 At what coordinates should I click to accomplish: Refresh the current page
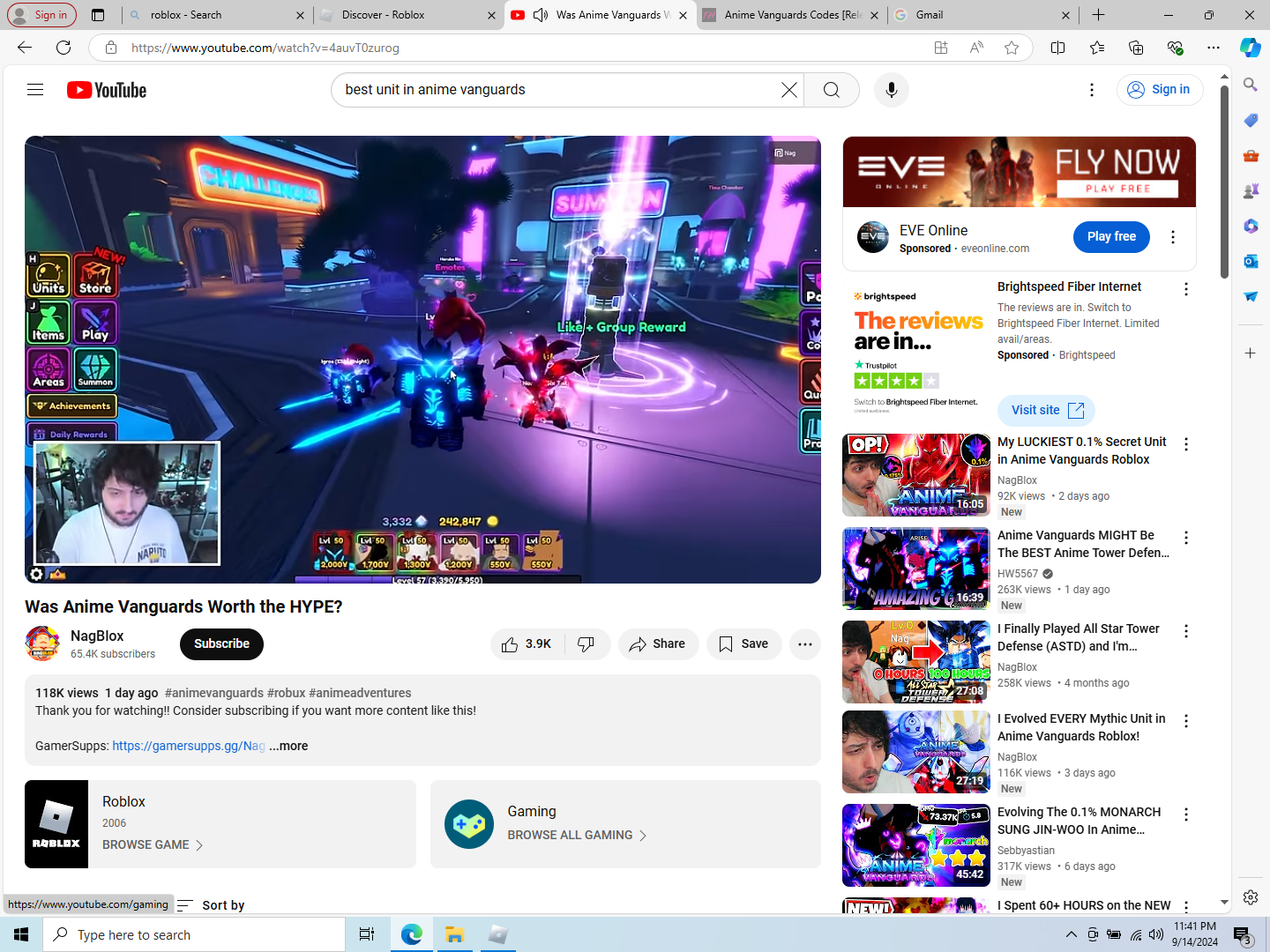(63, 48)
